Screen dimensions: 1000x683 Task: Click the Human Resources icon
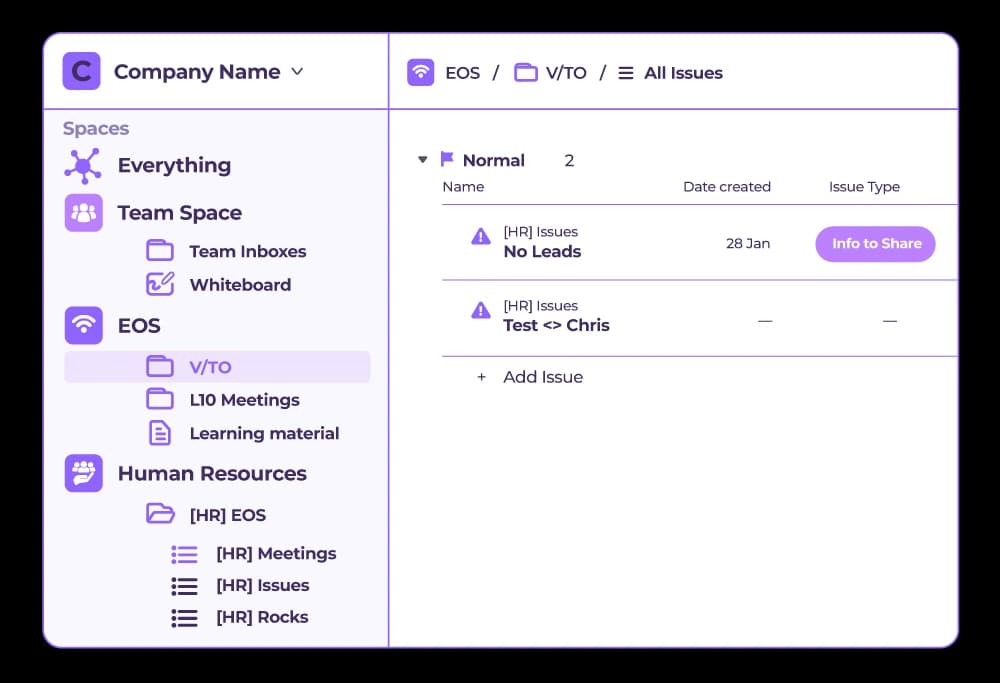pos(83,473)
